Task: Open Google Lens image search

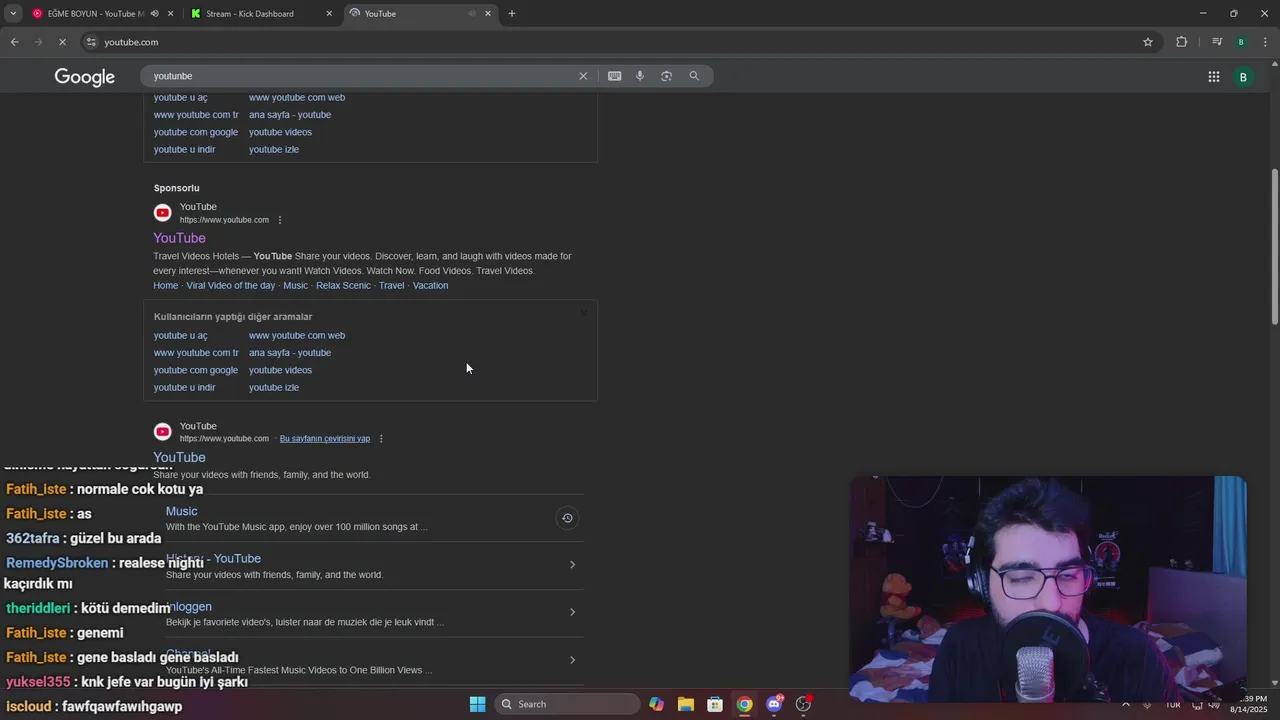Action: click(666, 76)
